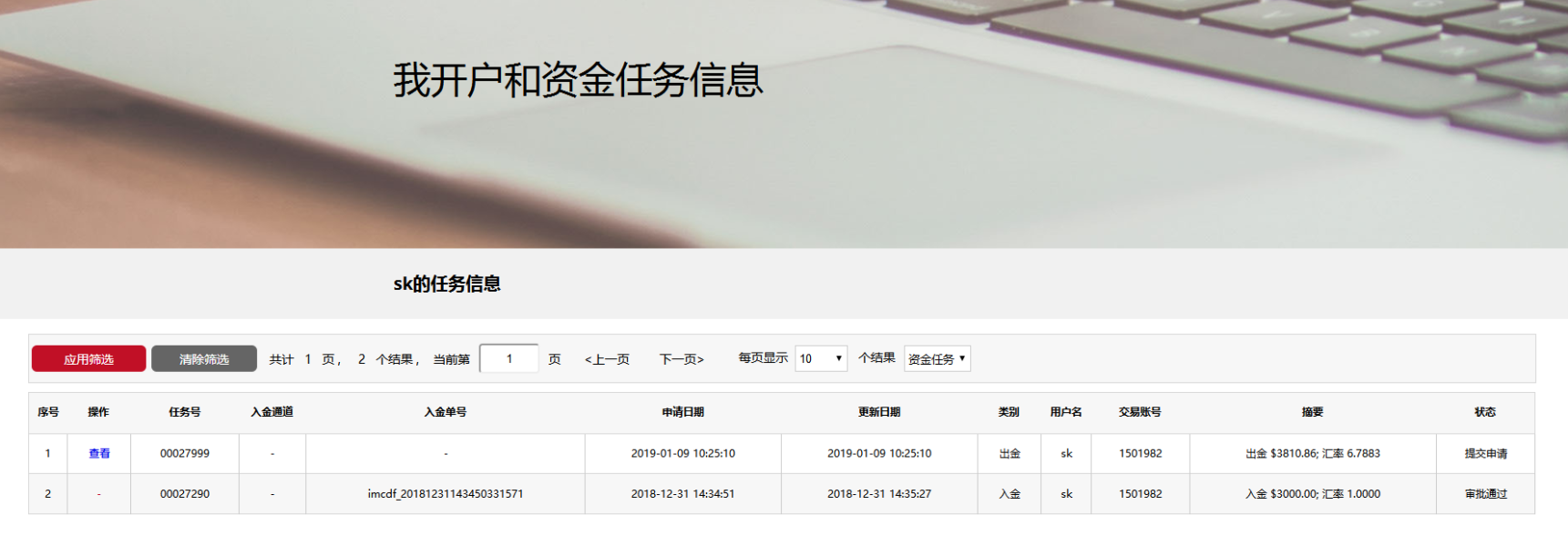The height and width of the screenshot is (547, 1568).
Task: Click the 更新日期 column header
Action: pos(879,412)
